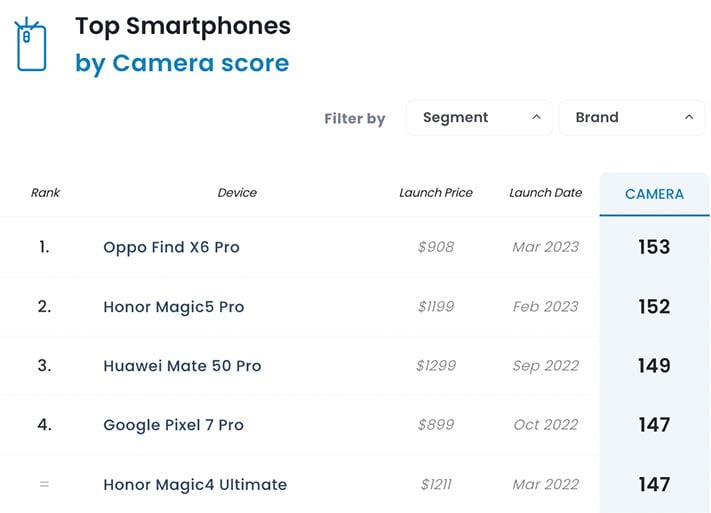Click the Segment dropdown chevron arrow
This screenshot has height=513, width=711.
pos(536,117)
